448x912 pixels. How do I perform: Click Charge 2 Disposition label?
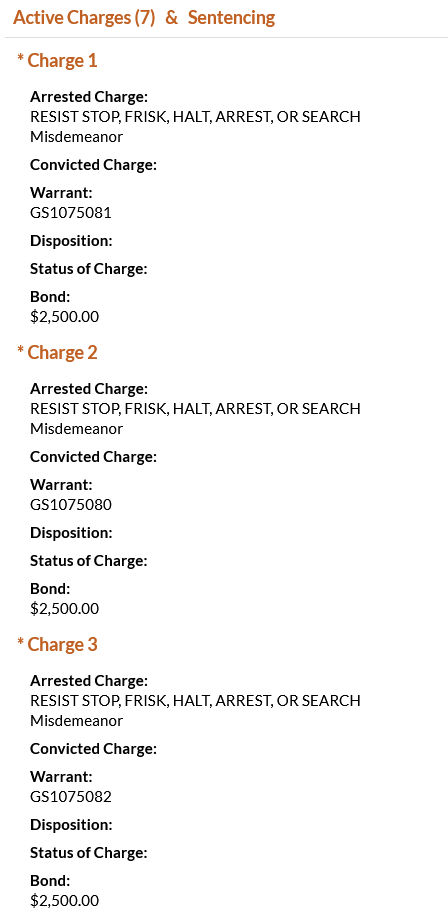pyautogui.click(x=71, y=533)
